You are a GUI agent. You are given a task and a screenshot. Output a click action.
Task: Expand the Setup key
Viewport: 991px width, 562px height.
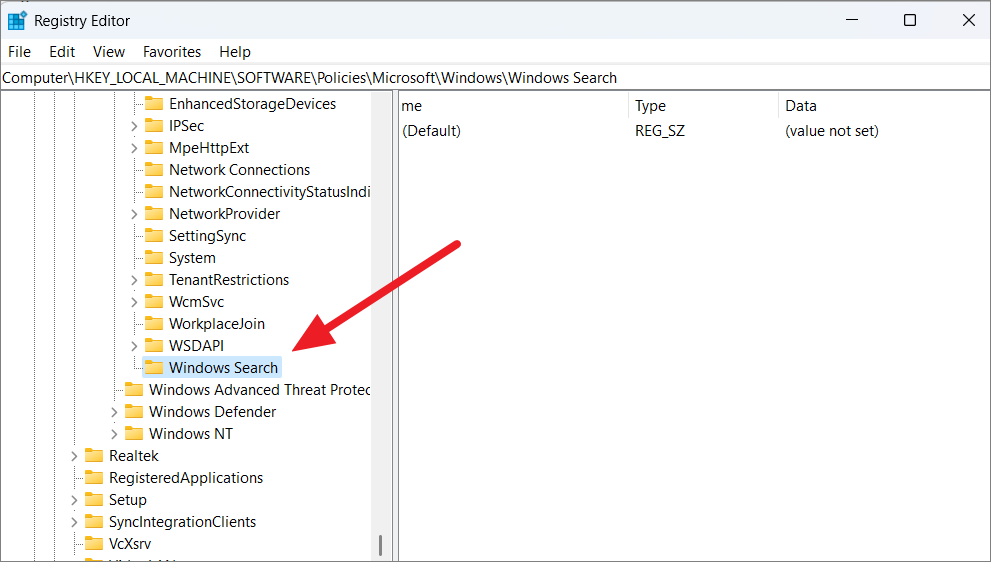[x=74, y=500]
